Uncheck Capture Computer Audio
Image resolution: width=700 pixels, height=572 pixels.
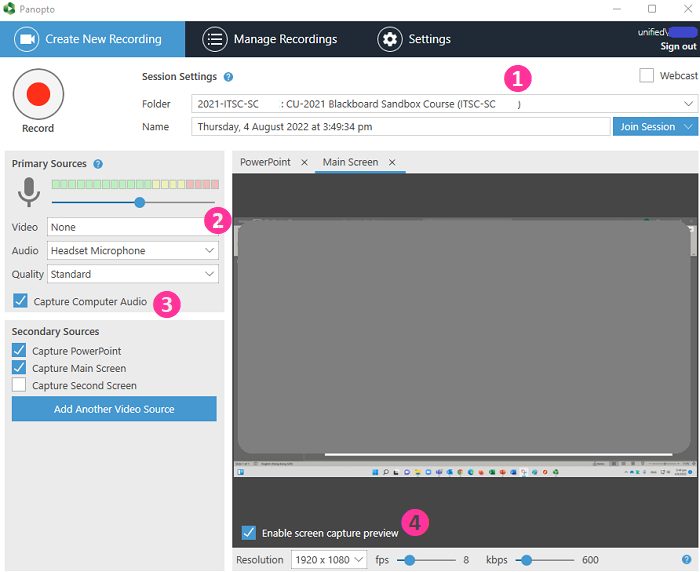tap(20, 301)
